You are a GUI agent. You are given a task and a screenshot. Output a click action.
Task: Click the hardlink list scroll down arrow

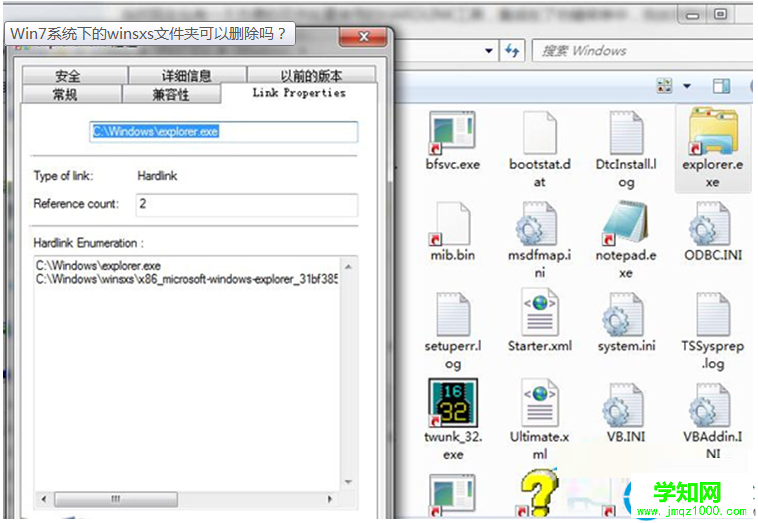pos(348,482)
